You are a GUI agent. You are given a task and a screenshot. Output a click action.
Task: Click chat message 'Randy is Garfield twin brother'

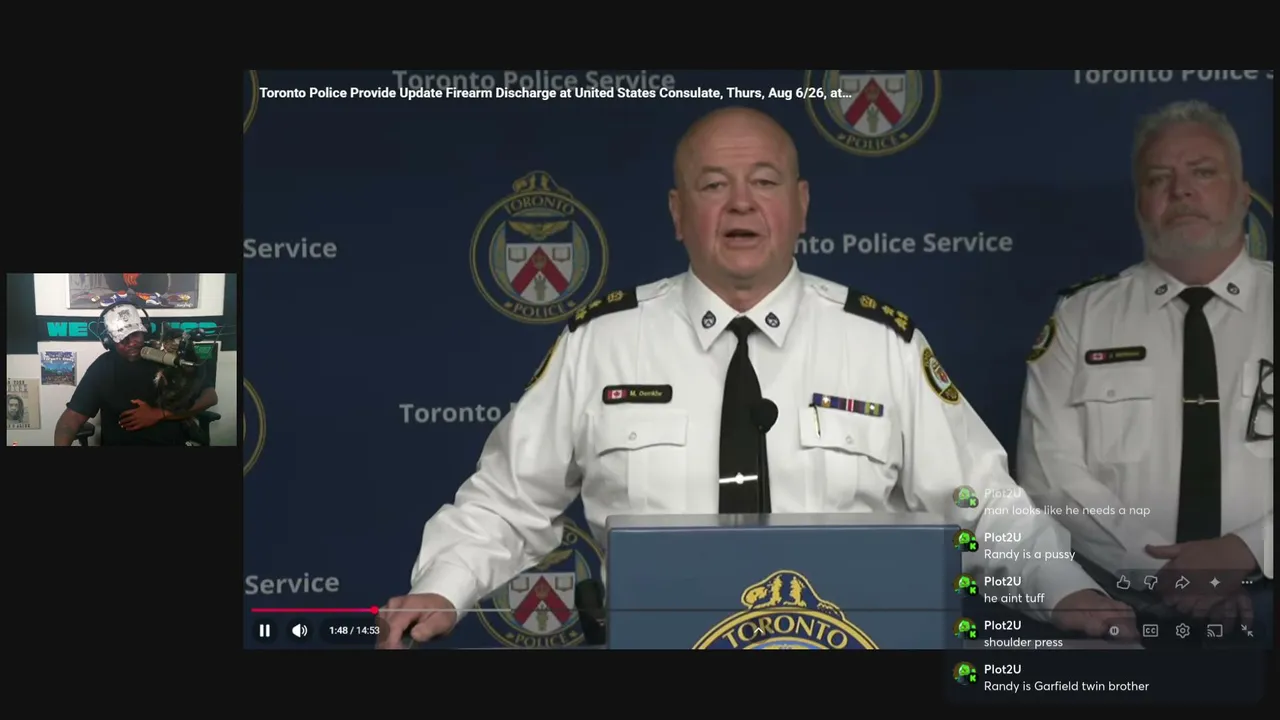[x=1066, y=686]
